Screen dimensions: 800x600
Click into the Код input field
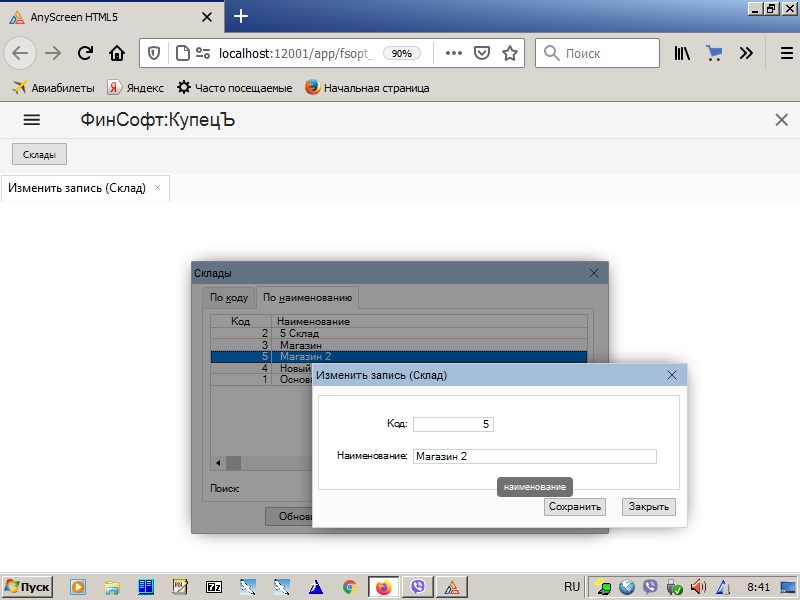pos(453,424)
